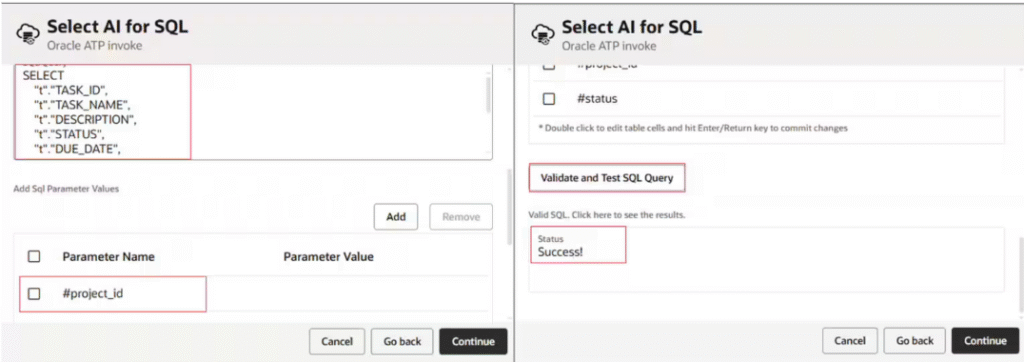Click Validate and Test SQL Query button
The height and width of the screenshot is (362, 1024).
point(607,178)
